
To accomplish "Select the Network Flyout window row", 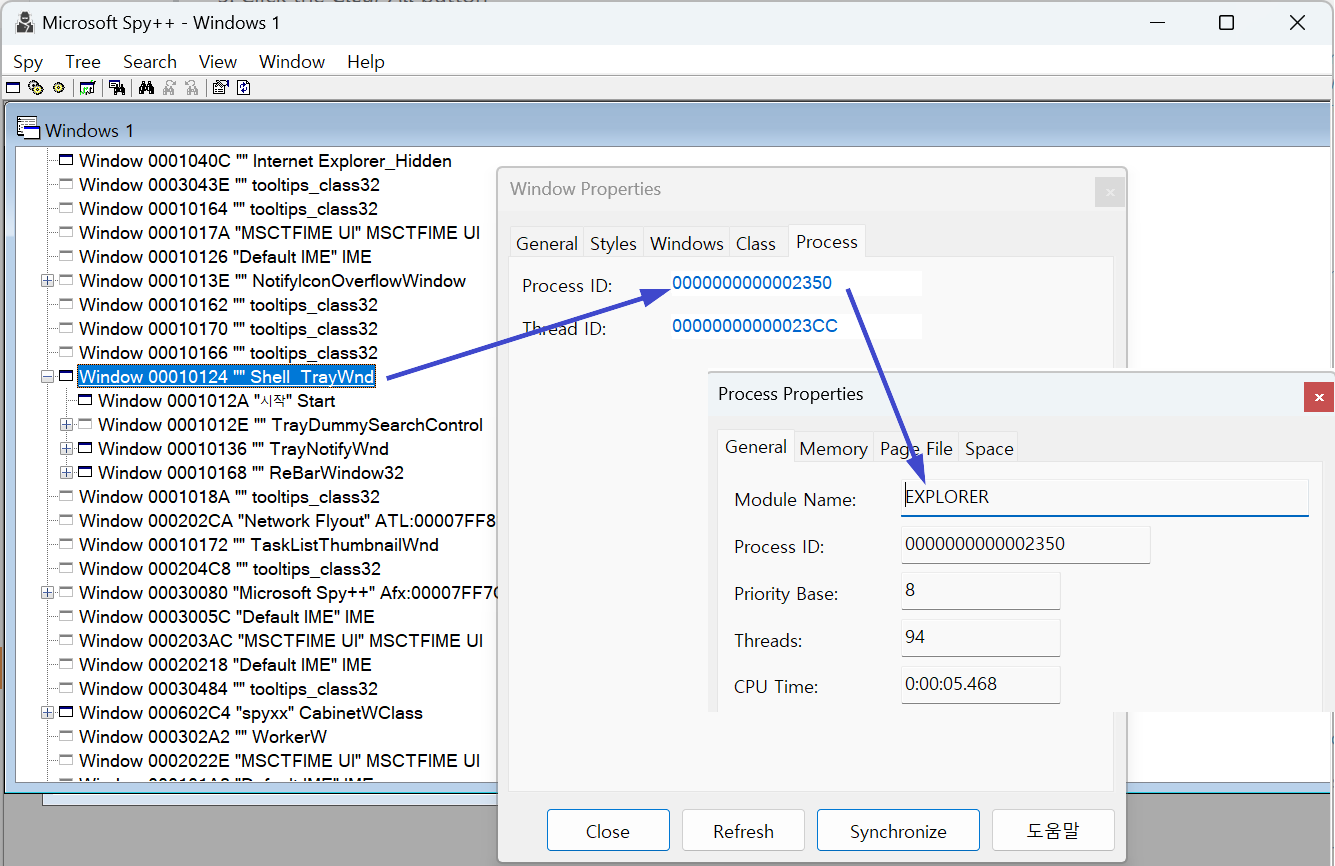I will tap(287, 521).
